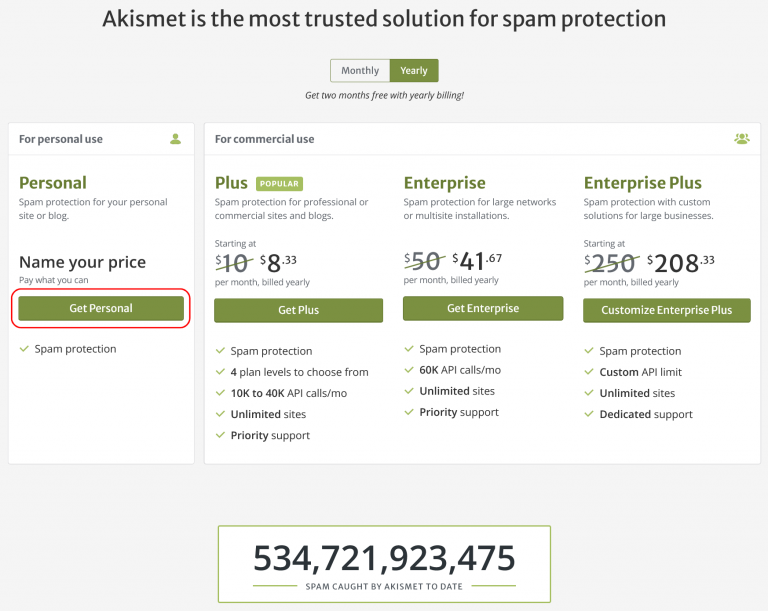Image resolution: width=768 pixels, height=611 pixels.
Task: Click the Name your price text
Action: pos(82,262)
